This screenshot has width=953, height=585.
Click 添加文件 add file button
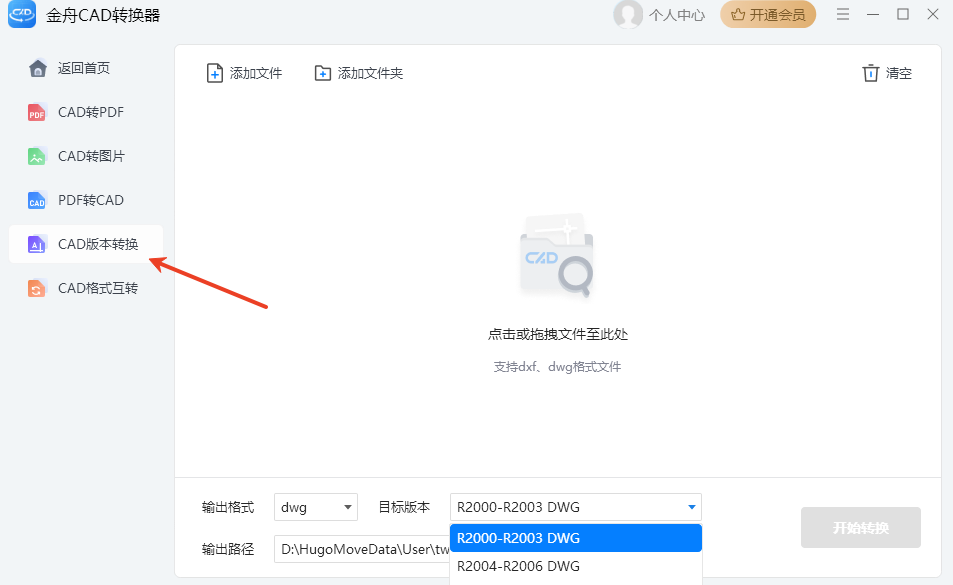pos(244,74)
